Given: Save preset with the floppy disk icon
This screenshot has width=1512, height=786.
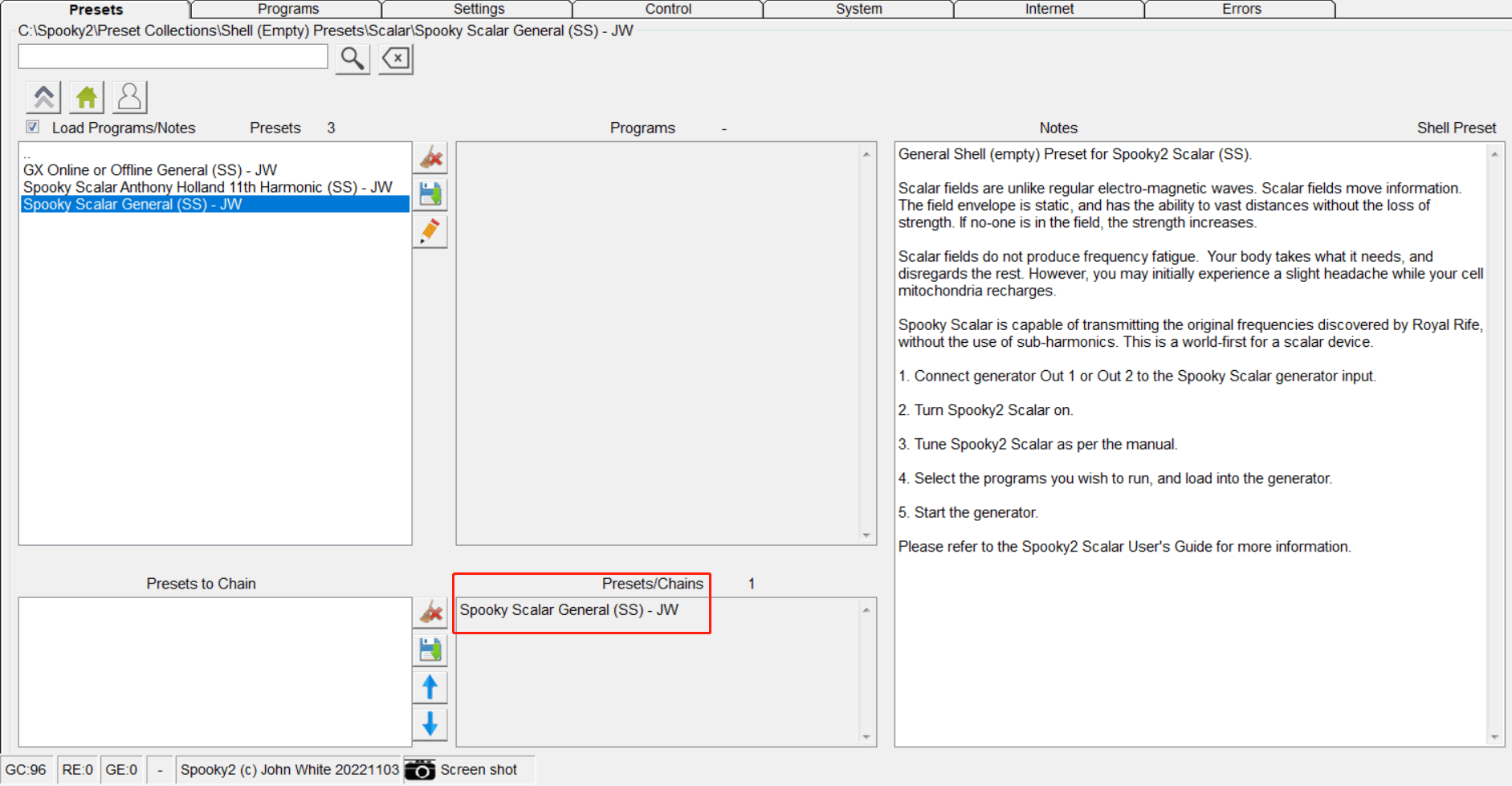Looking at the screenshot, I should point(430,194).
